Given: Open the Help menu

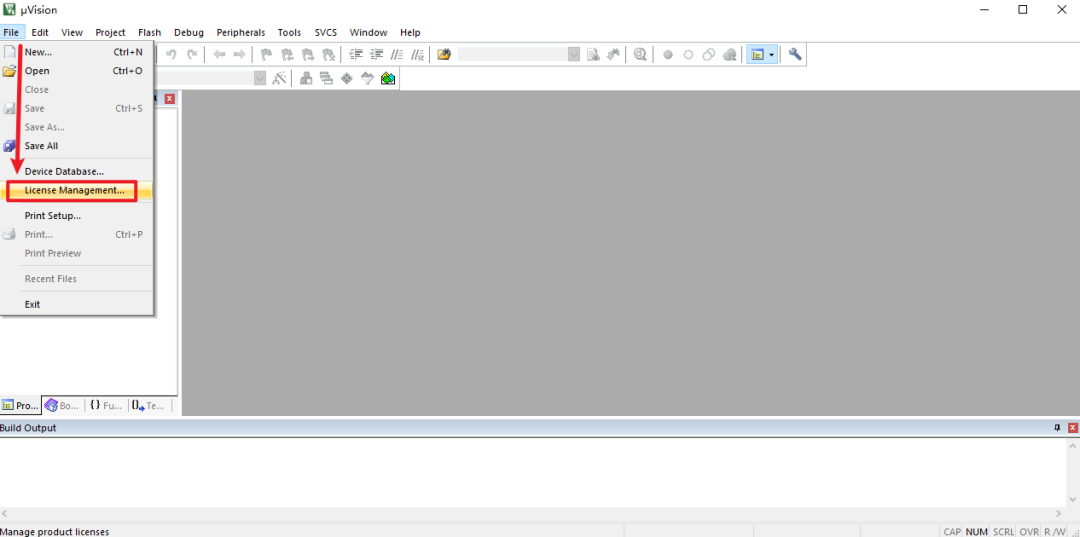Looking at the screenshot, I should point(410,32).
